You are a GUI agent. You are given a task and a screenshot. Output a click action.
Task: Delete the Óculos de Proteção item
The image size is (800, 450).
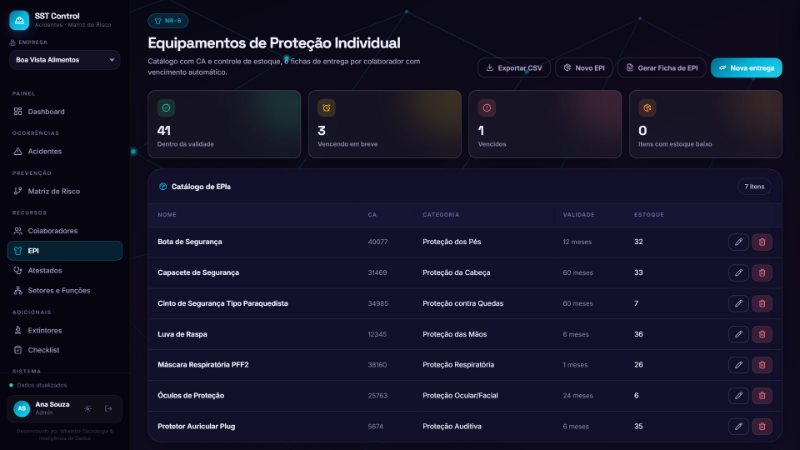click(x=762, y=395)
